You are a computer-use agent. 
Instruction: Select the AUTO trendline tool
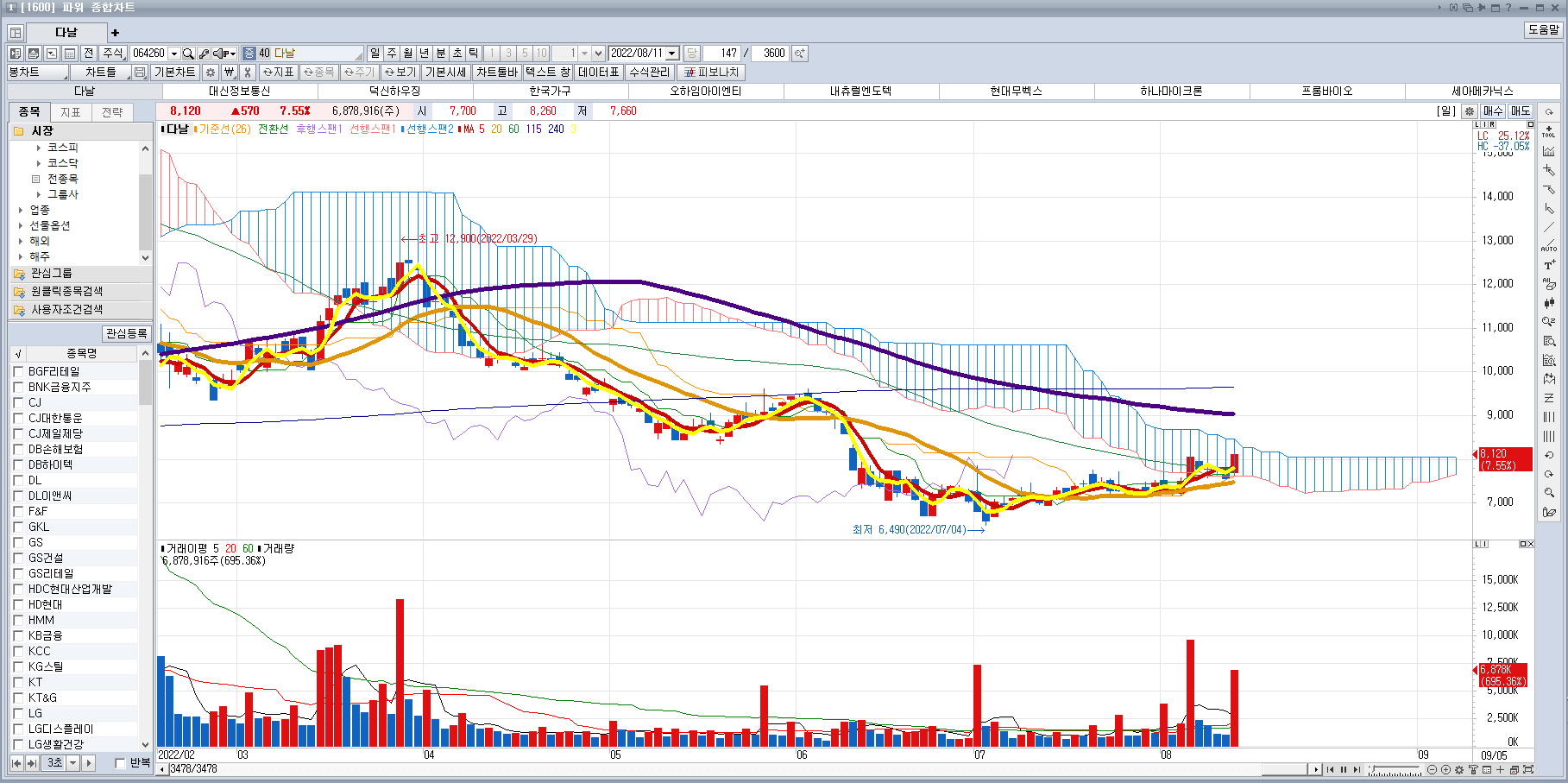pyautogui.click(x=1549, y=245)
